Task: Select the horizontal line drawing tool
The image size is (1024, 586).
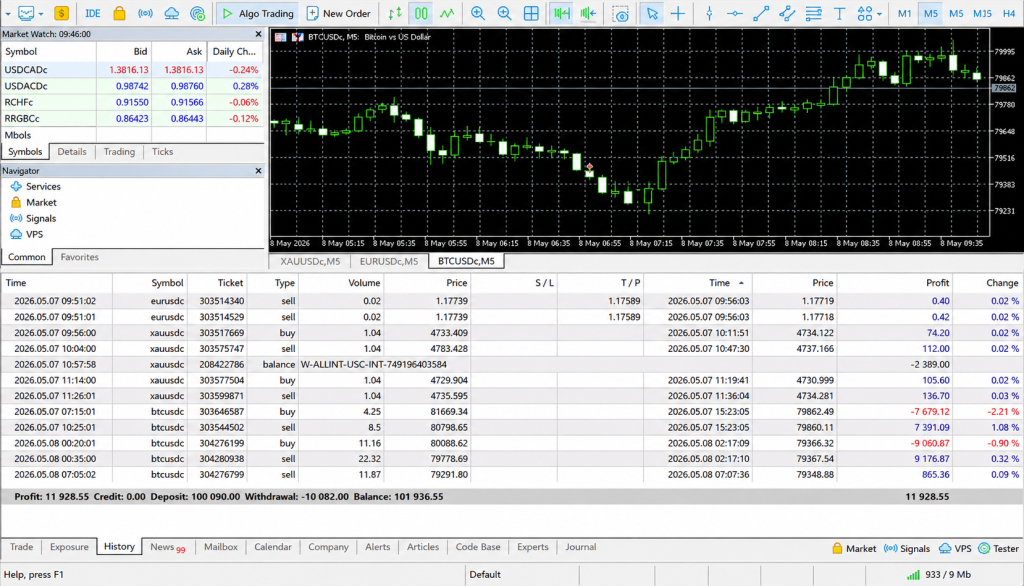Action: click(x=735, y=13)
